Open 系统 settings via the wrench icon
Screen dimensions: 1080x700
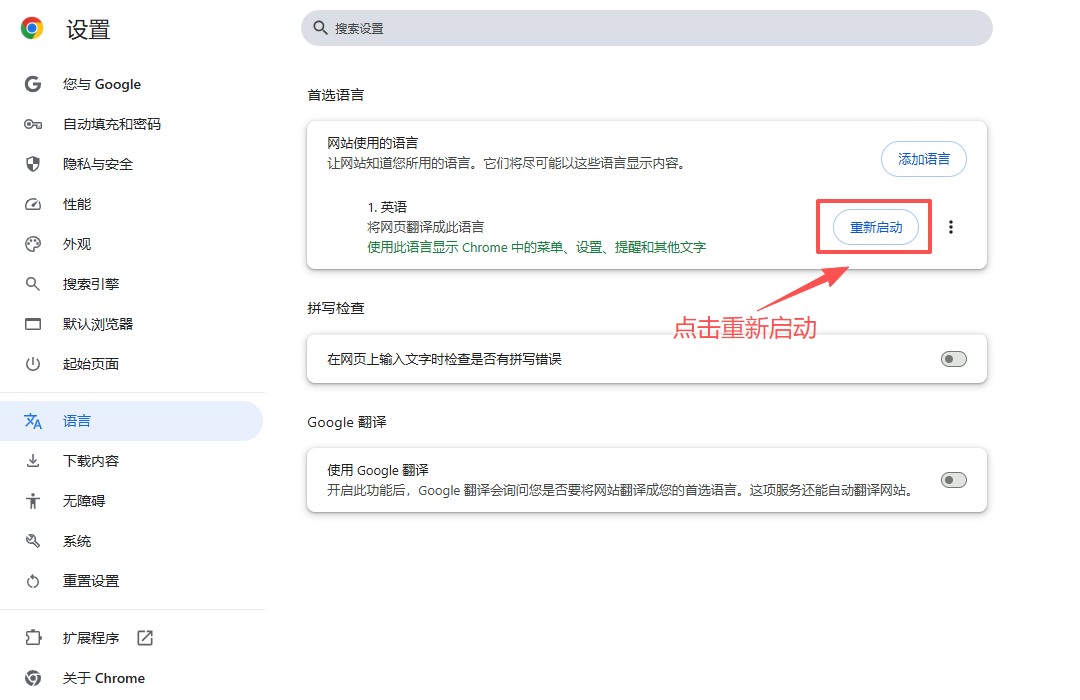31,540
